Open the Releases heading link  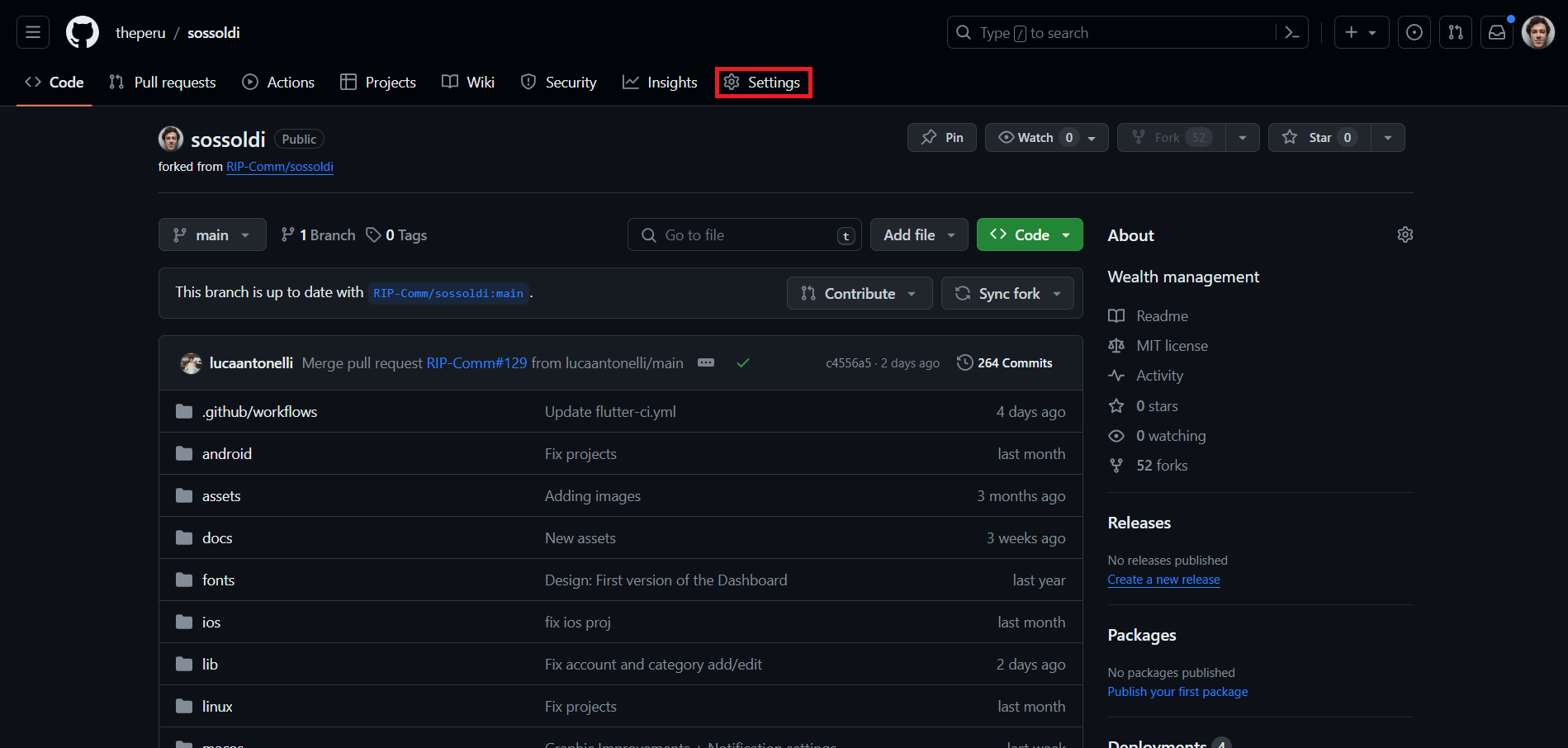tap(1139, 523)
